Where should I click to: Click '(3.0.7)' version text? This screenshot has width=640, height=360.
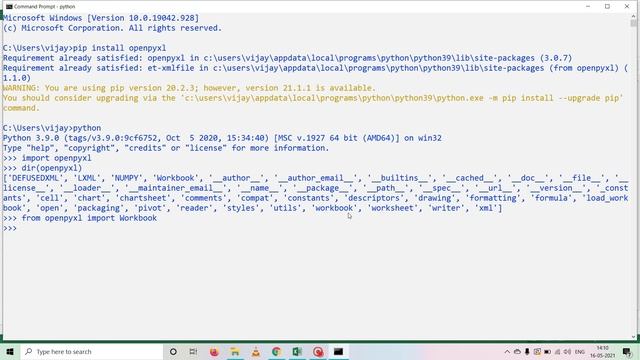555,58
